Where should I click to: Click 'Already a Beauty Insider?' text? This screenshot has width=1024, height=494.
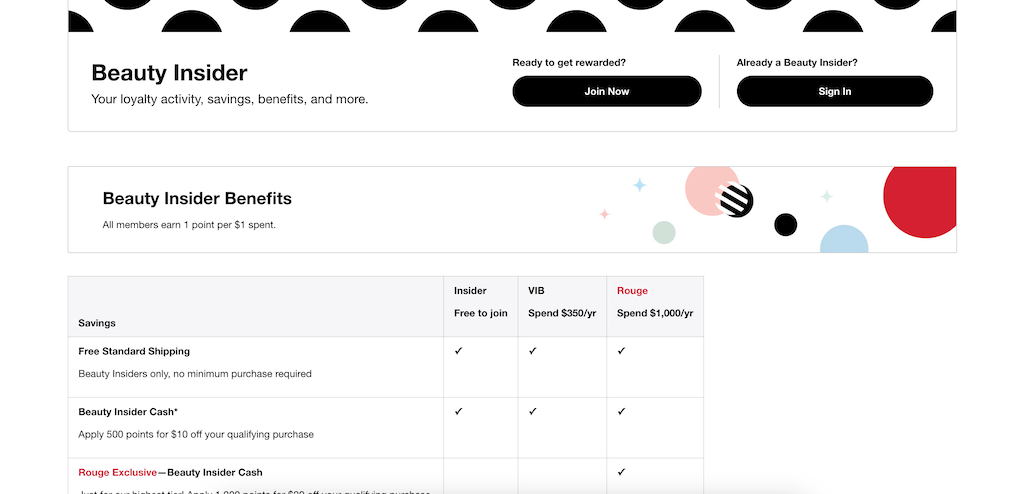click(x=797, y=63)
